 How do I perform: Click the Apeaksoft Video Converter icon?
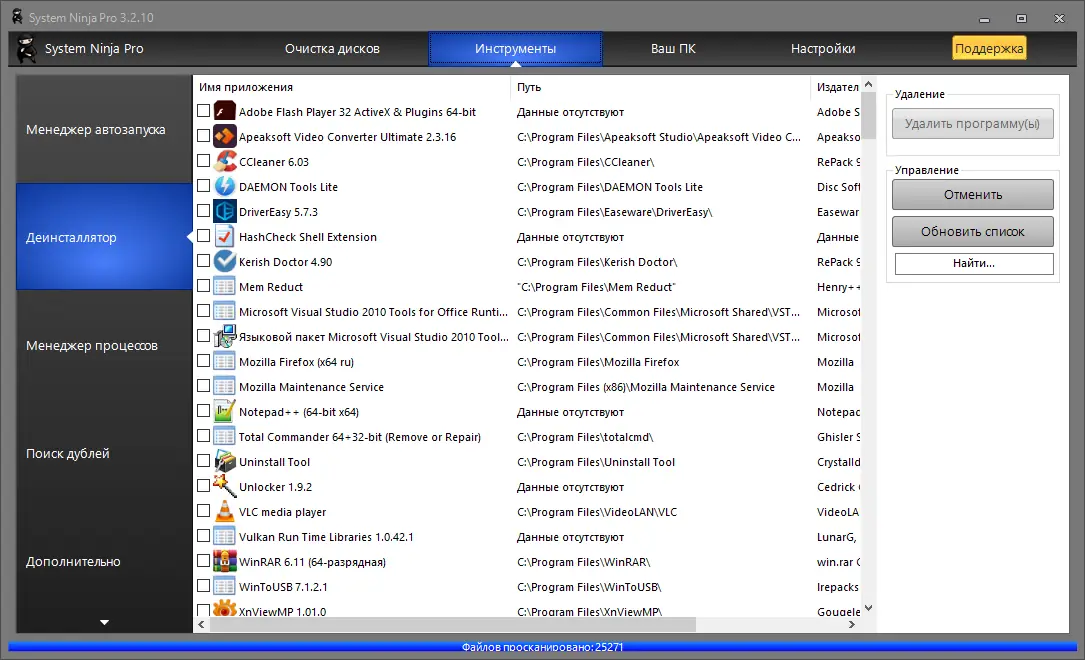(224, 136)
